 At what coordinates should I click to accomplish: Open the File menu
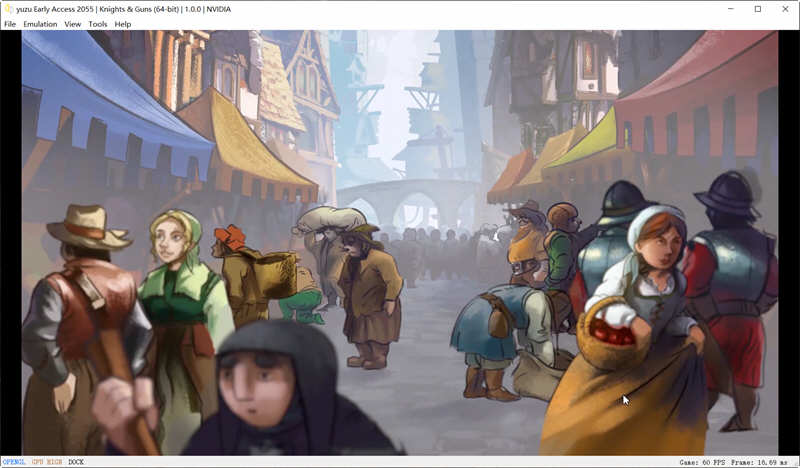coord(10,24)
